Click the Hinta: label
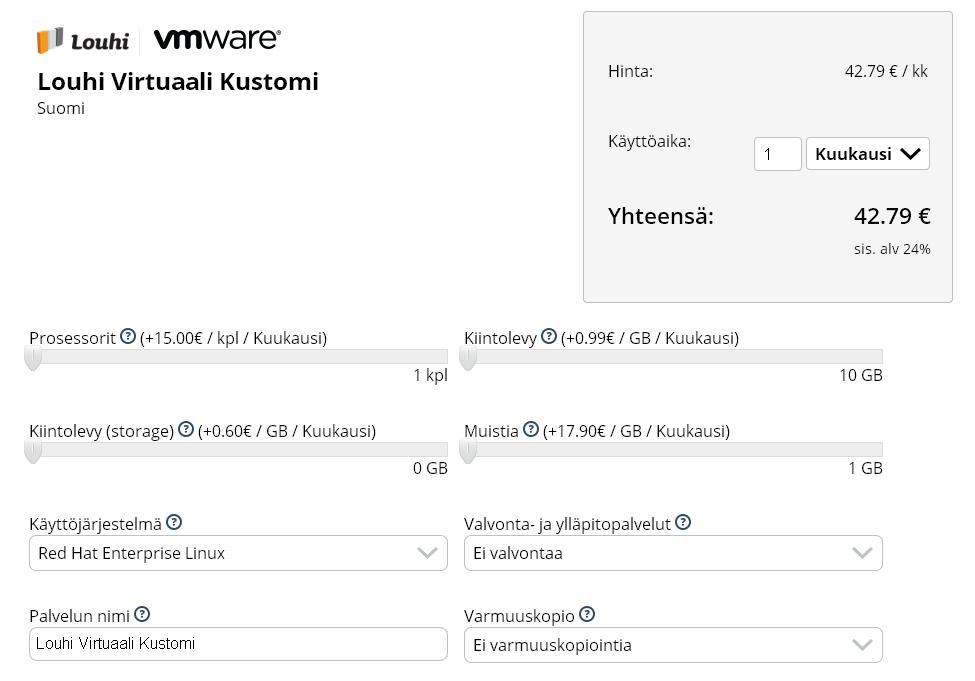Screen dimensions: 975x681 pyautogui.click(x=631, y=72)
